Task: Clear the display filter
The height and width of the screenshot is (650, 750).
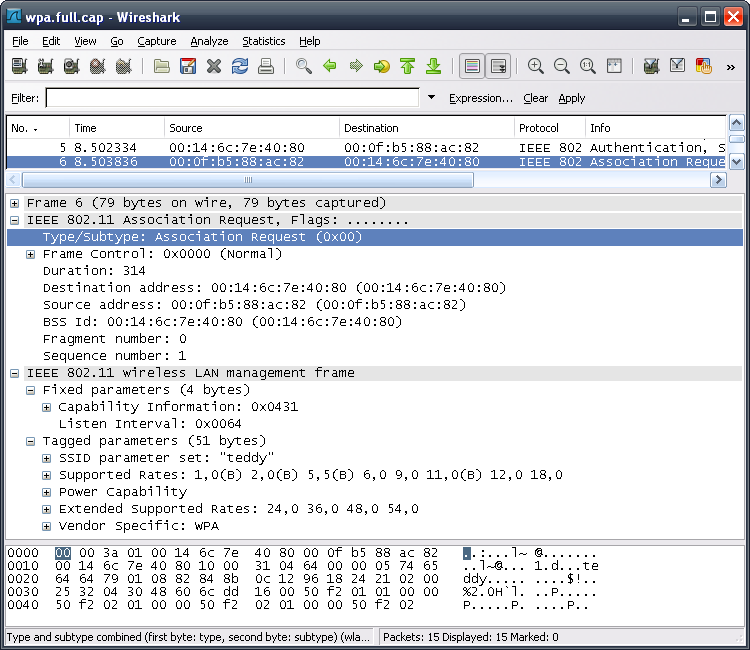Action: 535,98
